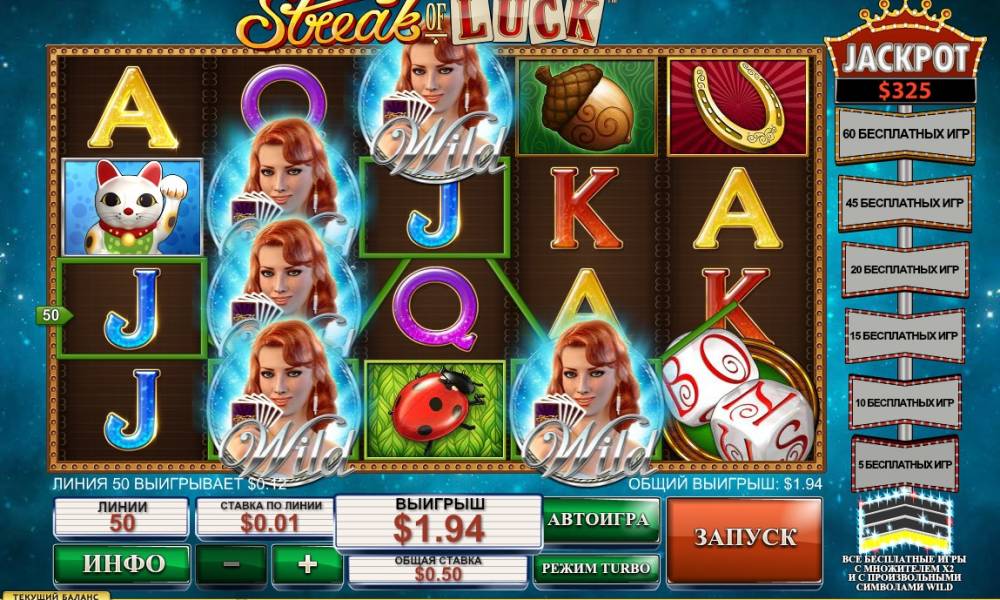Image resolution: width=1000 pixels, height=600 pixels.
Task: Click the lucky cat symbol
Action: [x=133, y=207]
